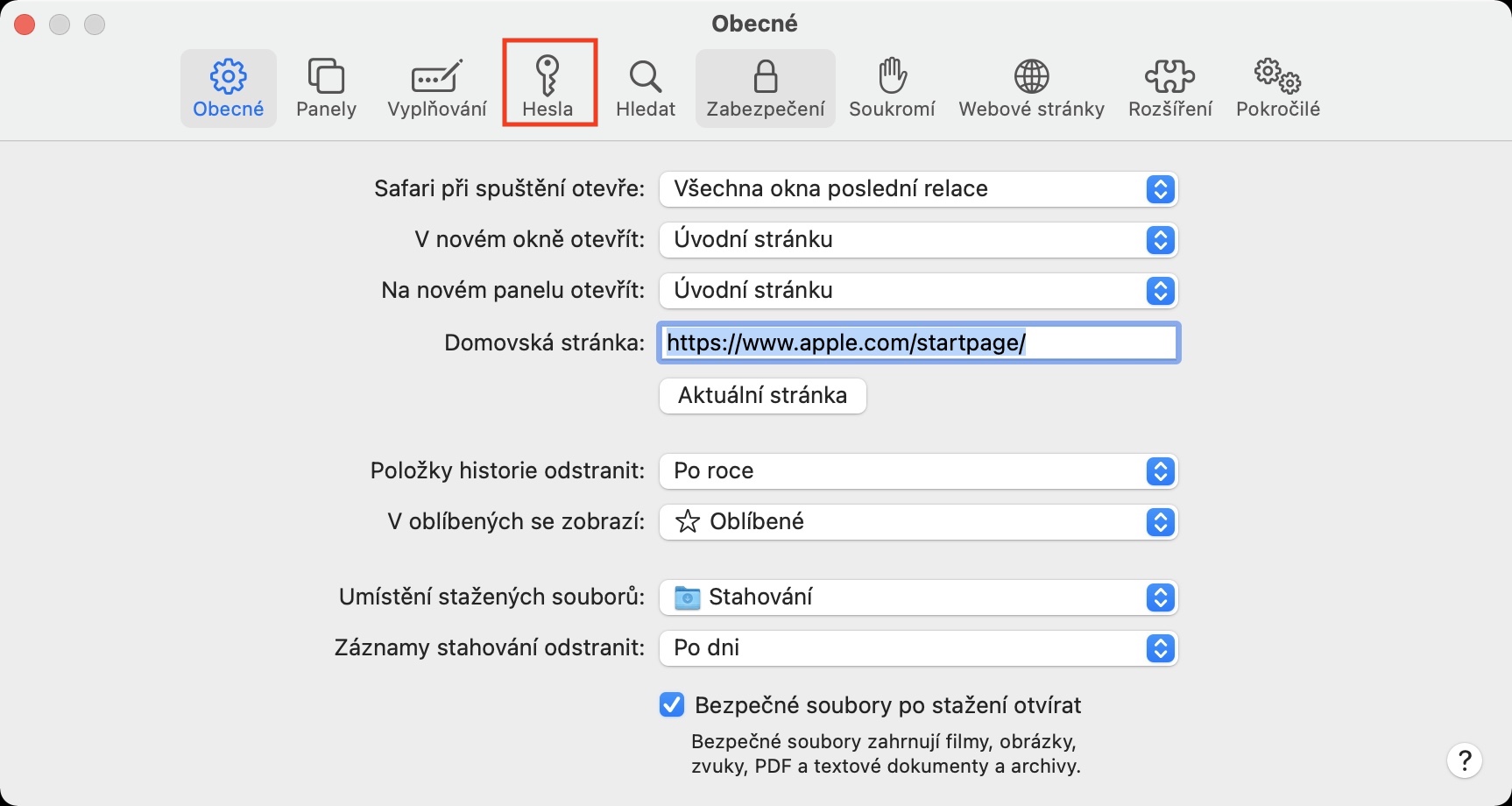Uncheck Bezpečné soubory po stažení otvírat
This screenshot has width=1512, height=806.
672,705
